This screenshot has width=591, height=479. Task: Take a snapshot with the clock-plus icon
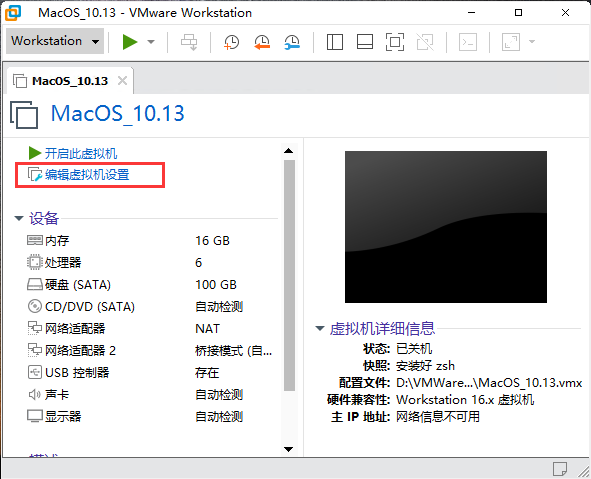(231, 42)
